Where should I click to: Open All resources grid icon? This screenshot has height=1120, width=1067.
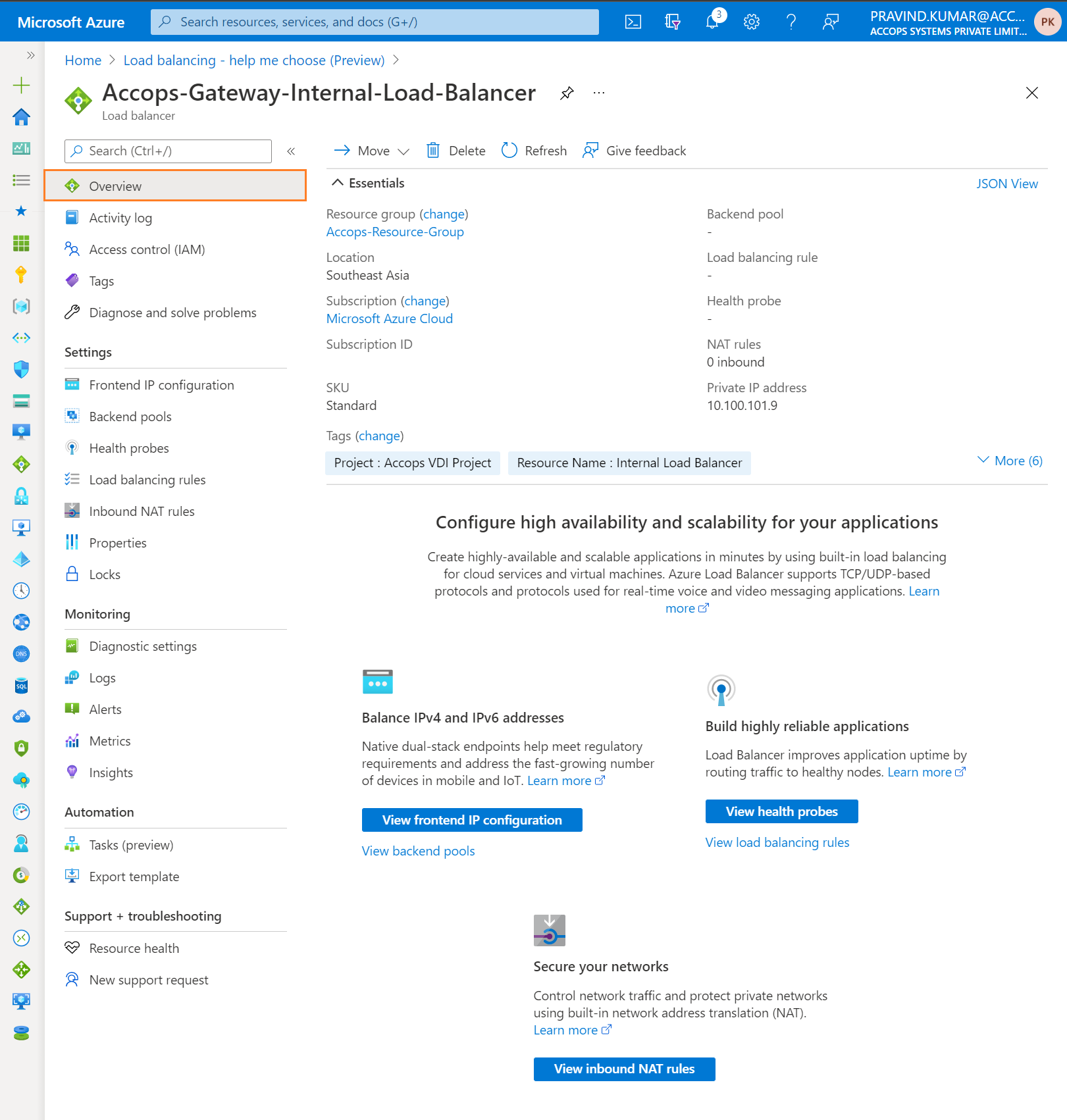(22, 243)
